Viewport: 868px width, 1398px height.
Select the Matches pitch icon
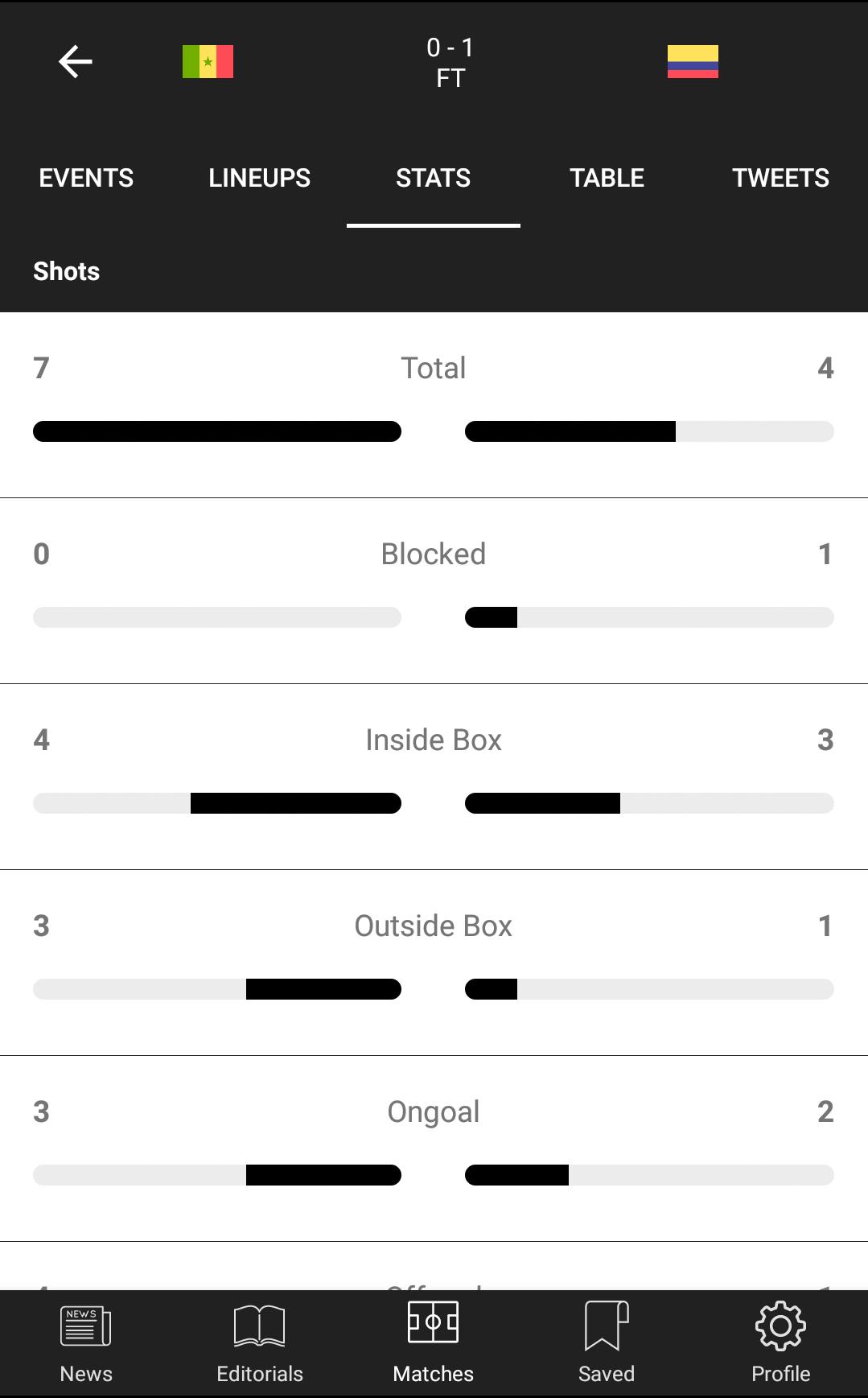(x=434, y=1322)
